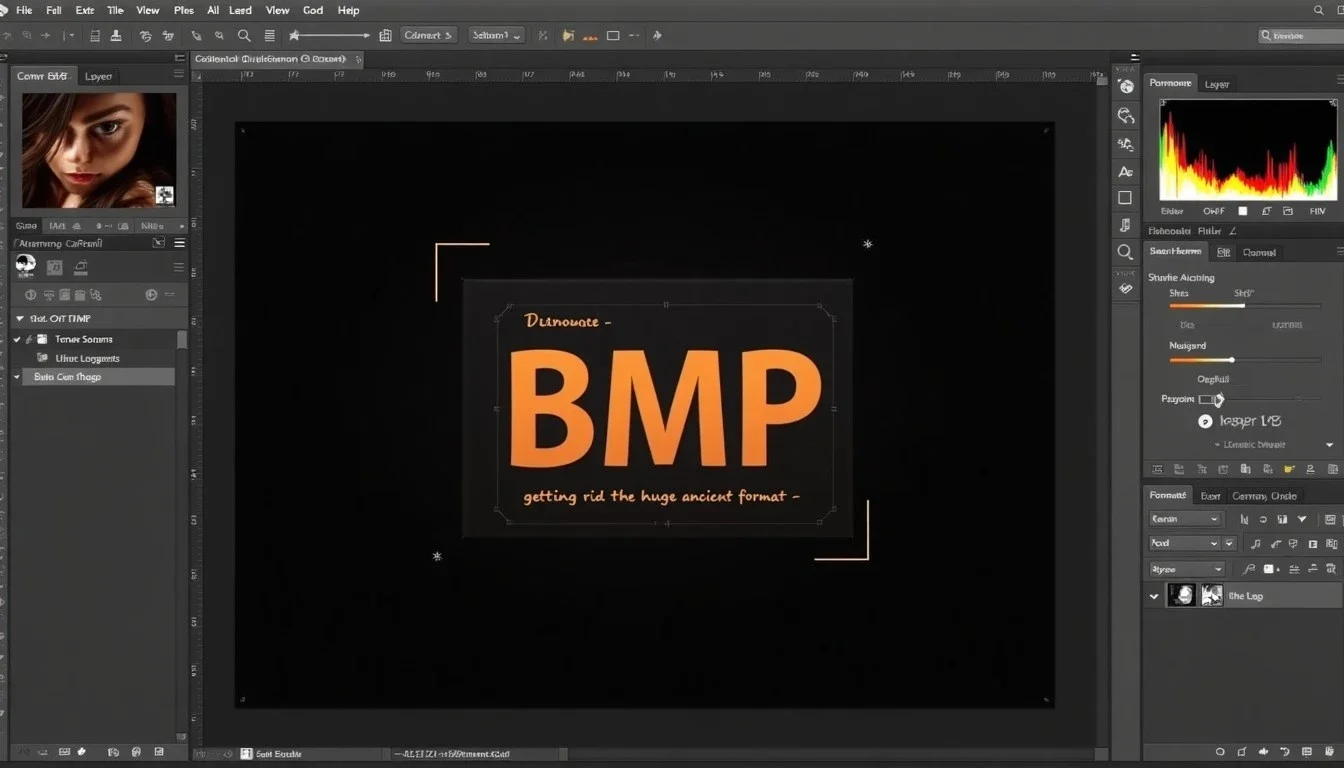Select the note tool in right tool strip

pyautogui.click(x=1126, y=226)
